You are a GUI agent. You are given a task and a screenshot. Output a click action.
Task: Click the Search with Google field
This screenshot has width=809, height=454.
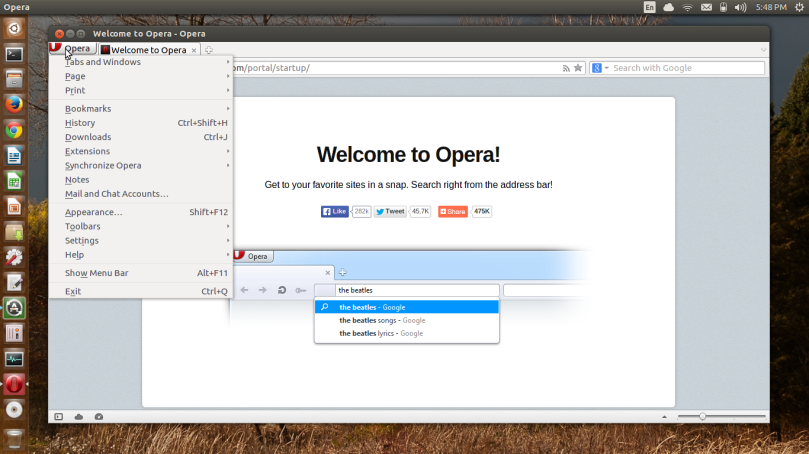point(688,68)
